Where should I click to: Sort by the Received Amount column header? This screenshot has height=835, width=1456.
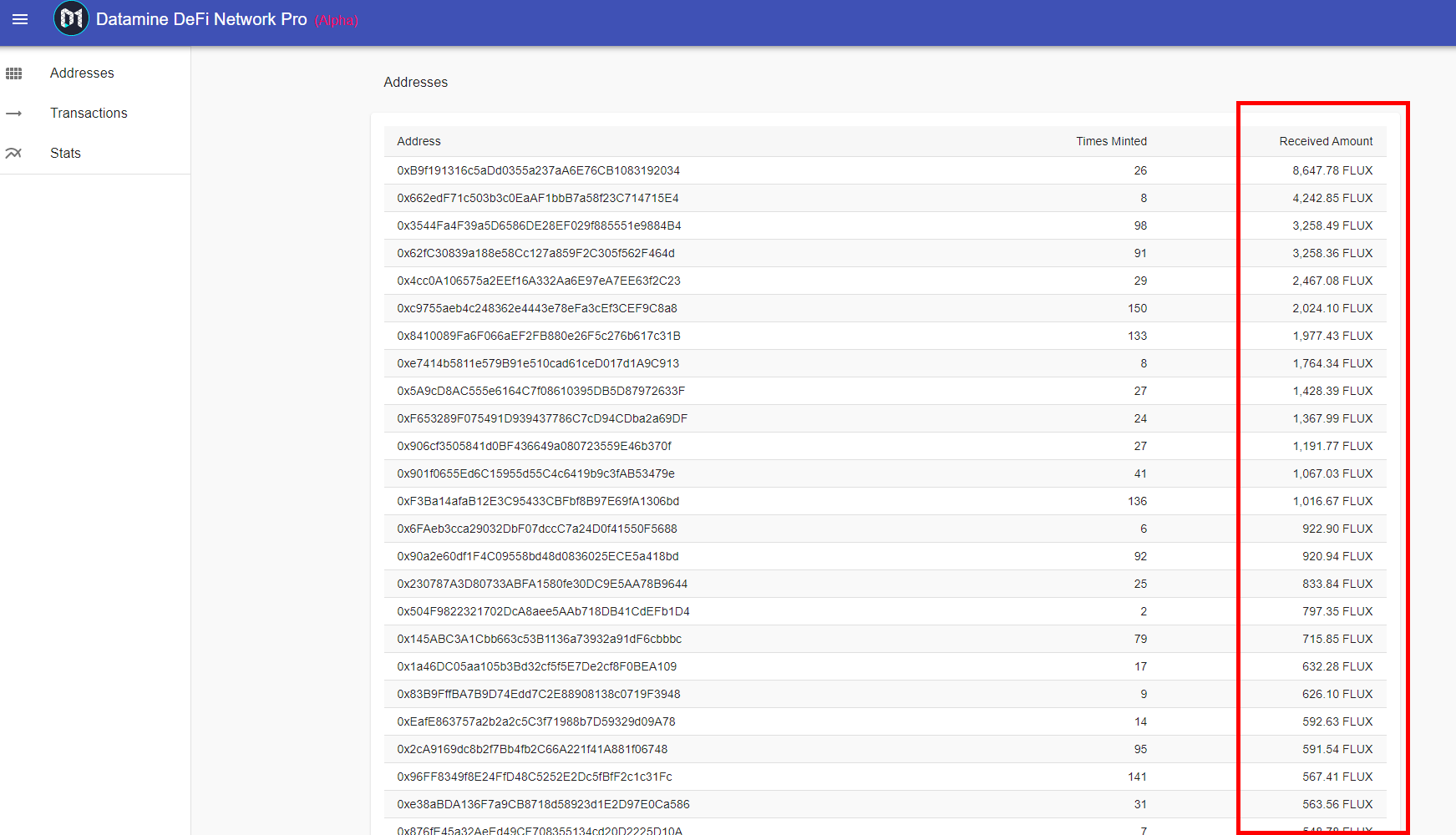1326,141
